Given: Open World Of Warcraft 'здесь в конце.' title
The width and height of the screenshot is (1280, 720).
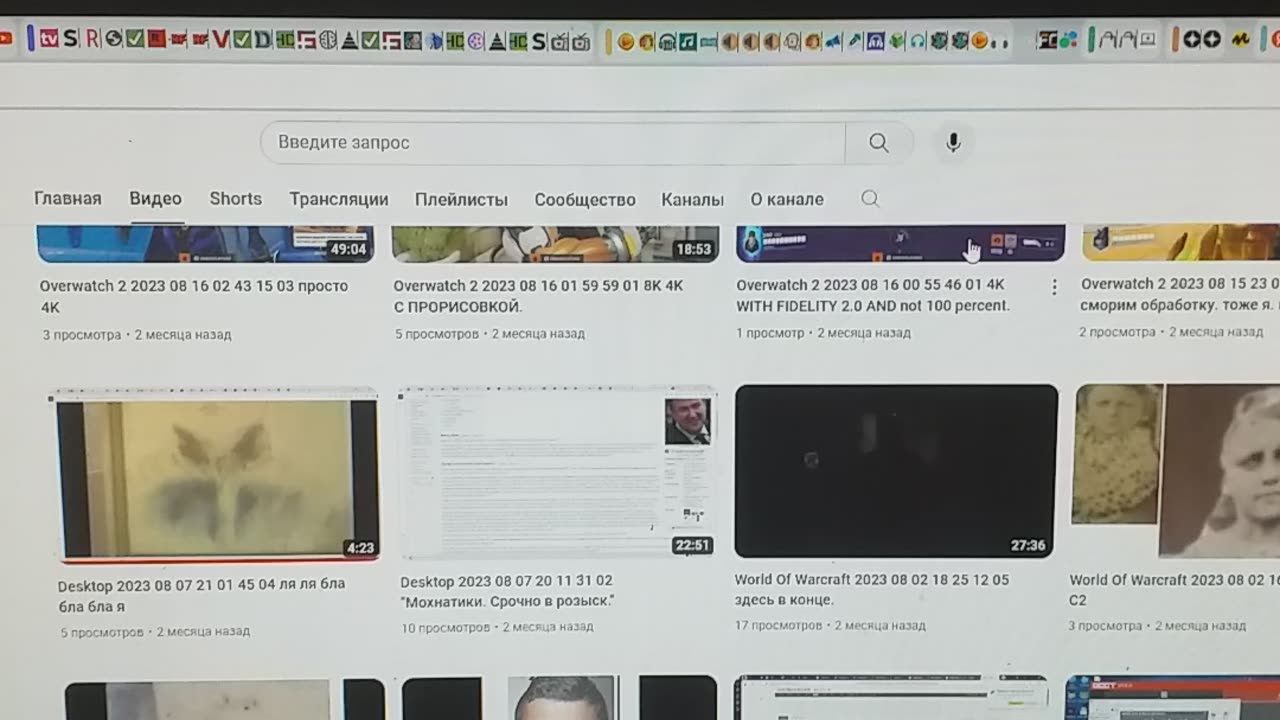Looking at the screenshot, I should tap(872, 589).
